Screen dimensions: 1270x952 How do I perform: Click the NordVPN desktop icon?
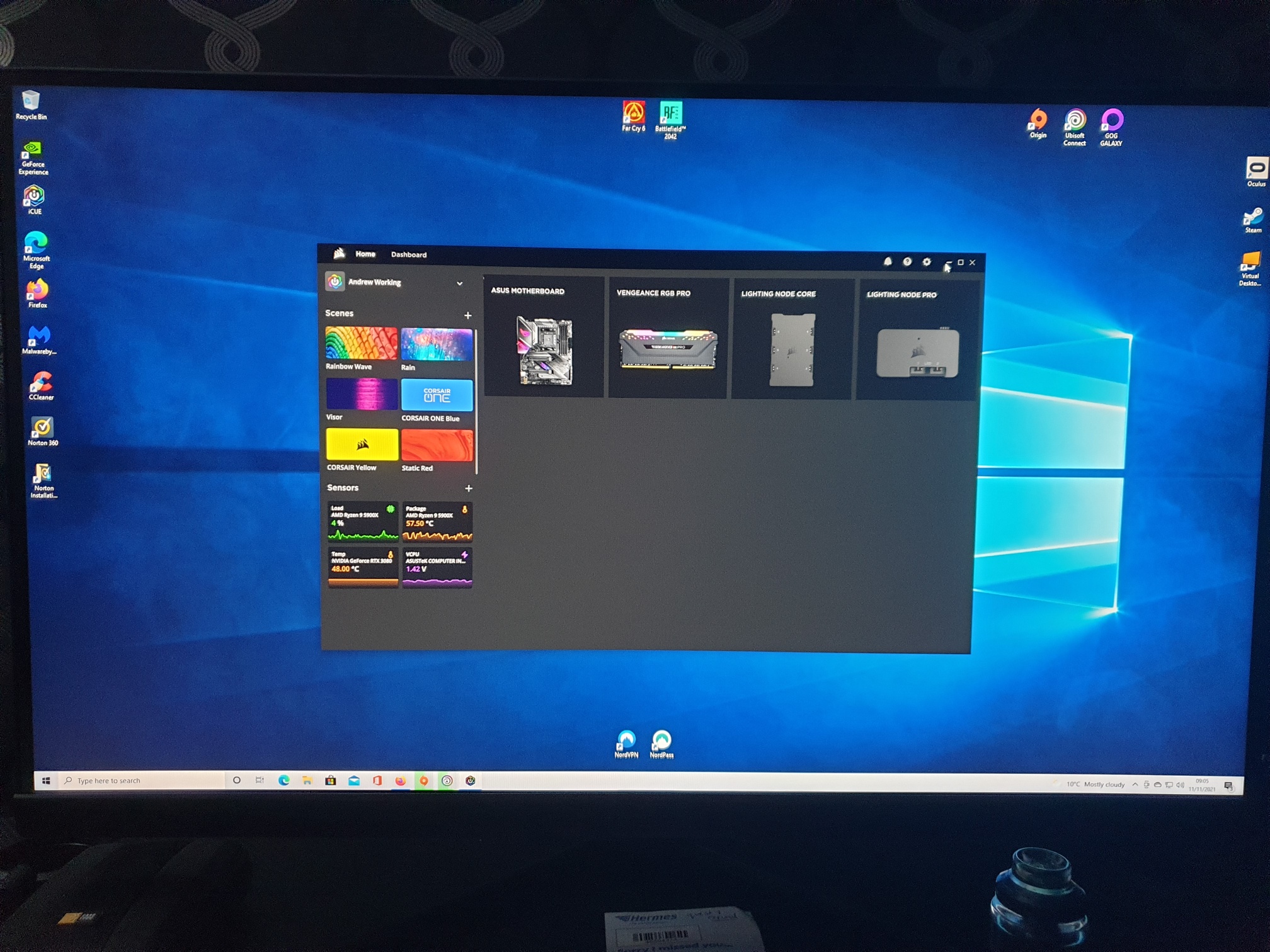point(626,744)
